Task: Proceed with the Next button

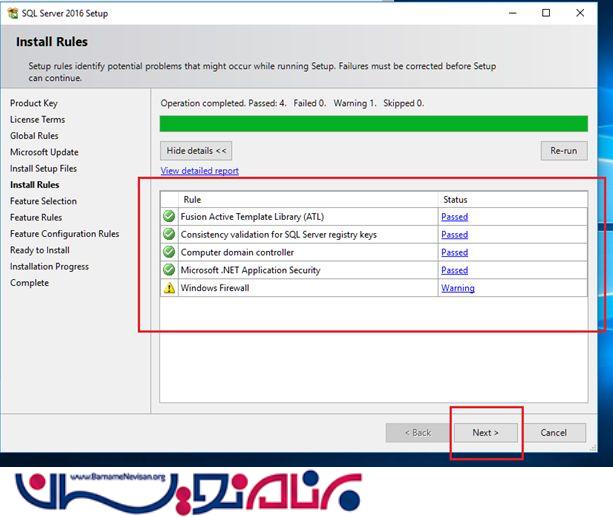Action: (485, 433)
